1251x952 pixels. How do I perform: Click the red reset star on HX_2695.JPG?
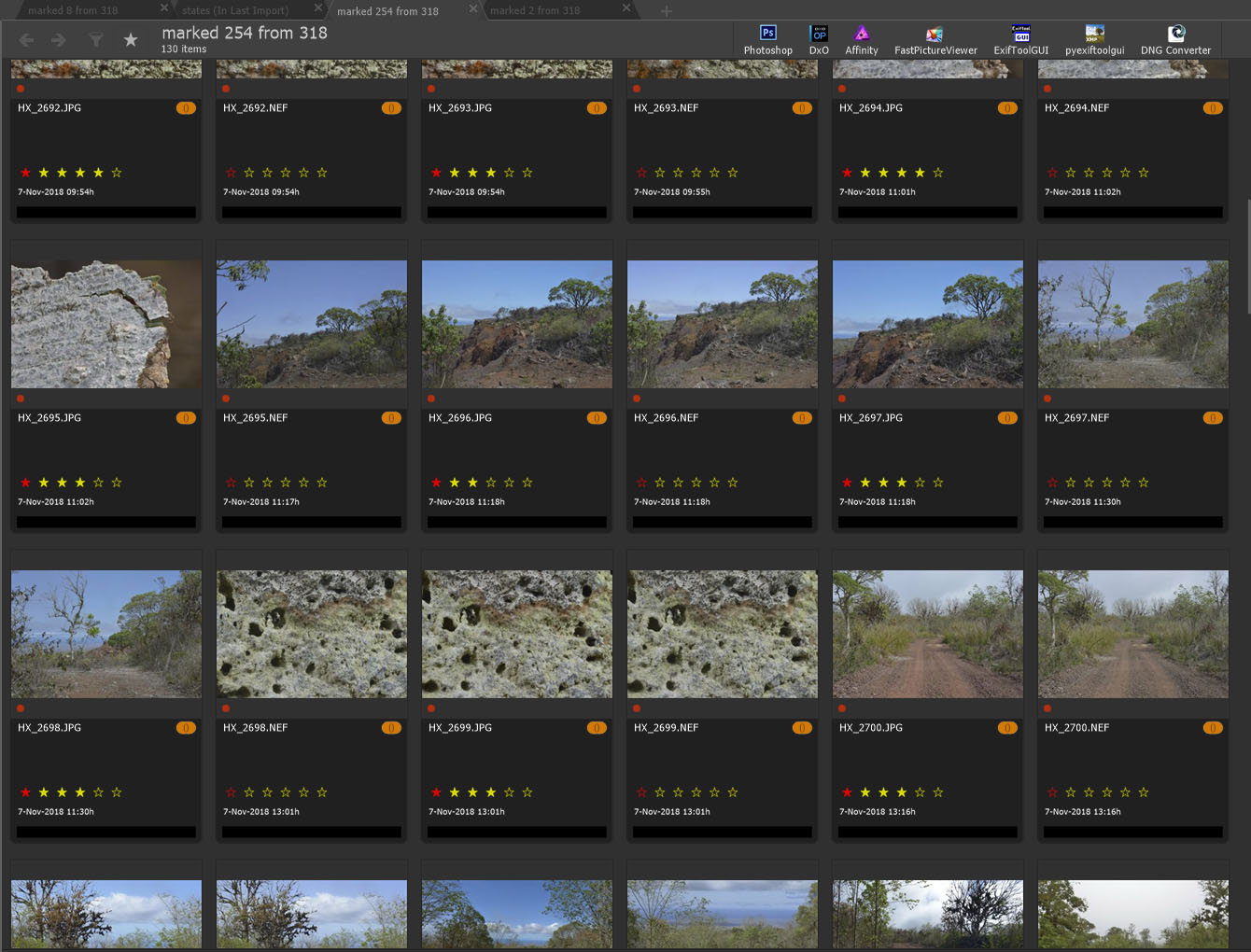point(25,483)
